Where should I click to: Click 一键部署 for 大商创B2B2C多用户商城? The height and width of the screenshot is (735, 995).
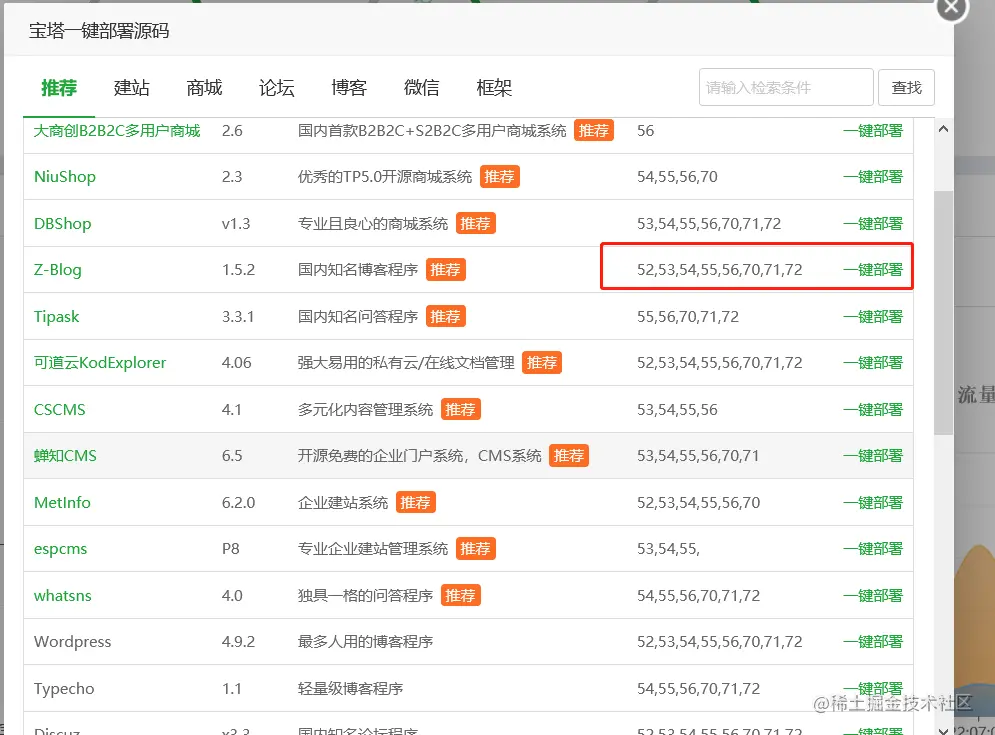(873, 131)
